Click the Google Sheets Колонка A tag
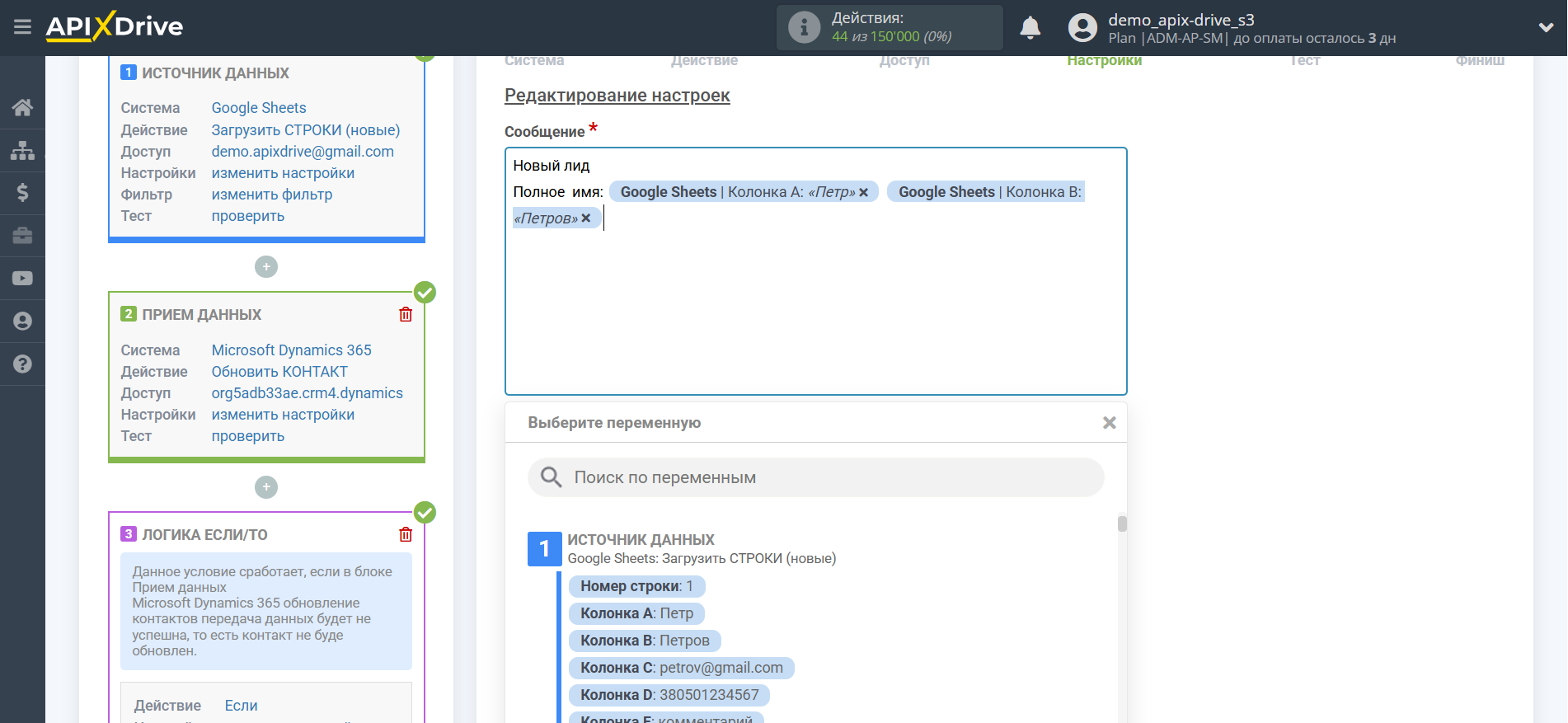 pyautogui.click(x=744, y=192)
